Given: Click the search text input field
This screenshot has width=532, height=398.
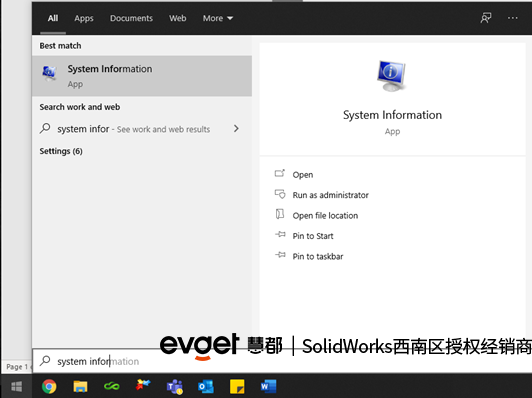Looking at the screenshot, I should tap(282, 361).
